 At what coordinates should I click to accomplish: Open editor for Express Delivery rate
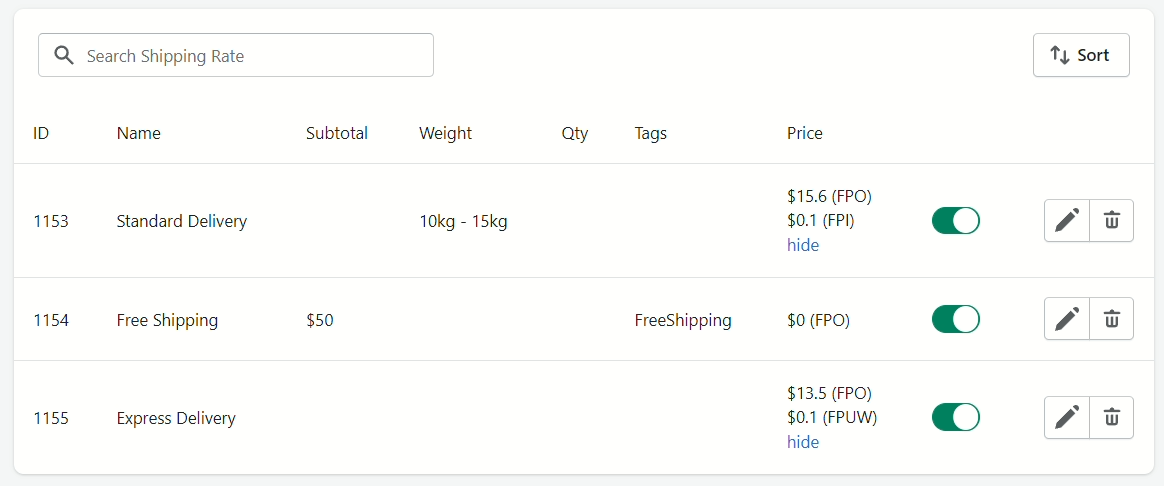tap(1067, 417)
